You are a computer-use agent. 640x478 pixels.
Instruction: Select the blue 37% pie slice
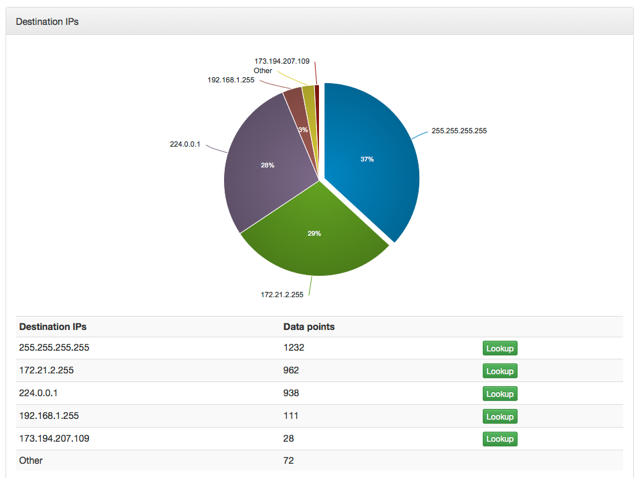tap(365, 160)
